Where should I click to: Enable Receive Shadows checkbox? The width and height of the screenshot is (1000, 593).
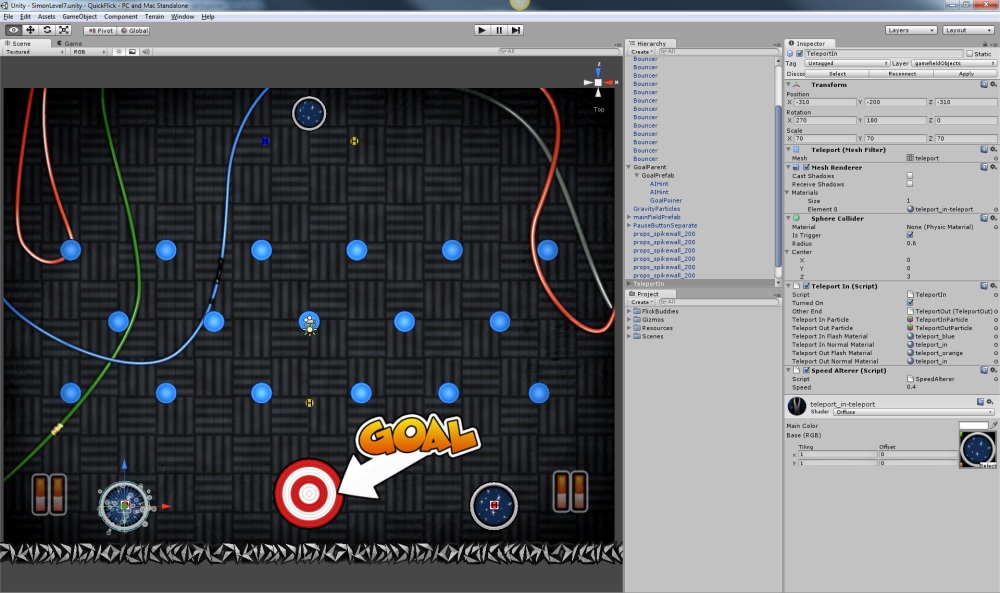[x=910, y=184]
